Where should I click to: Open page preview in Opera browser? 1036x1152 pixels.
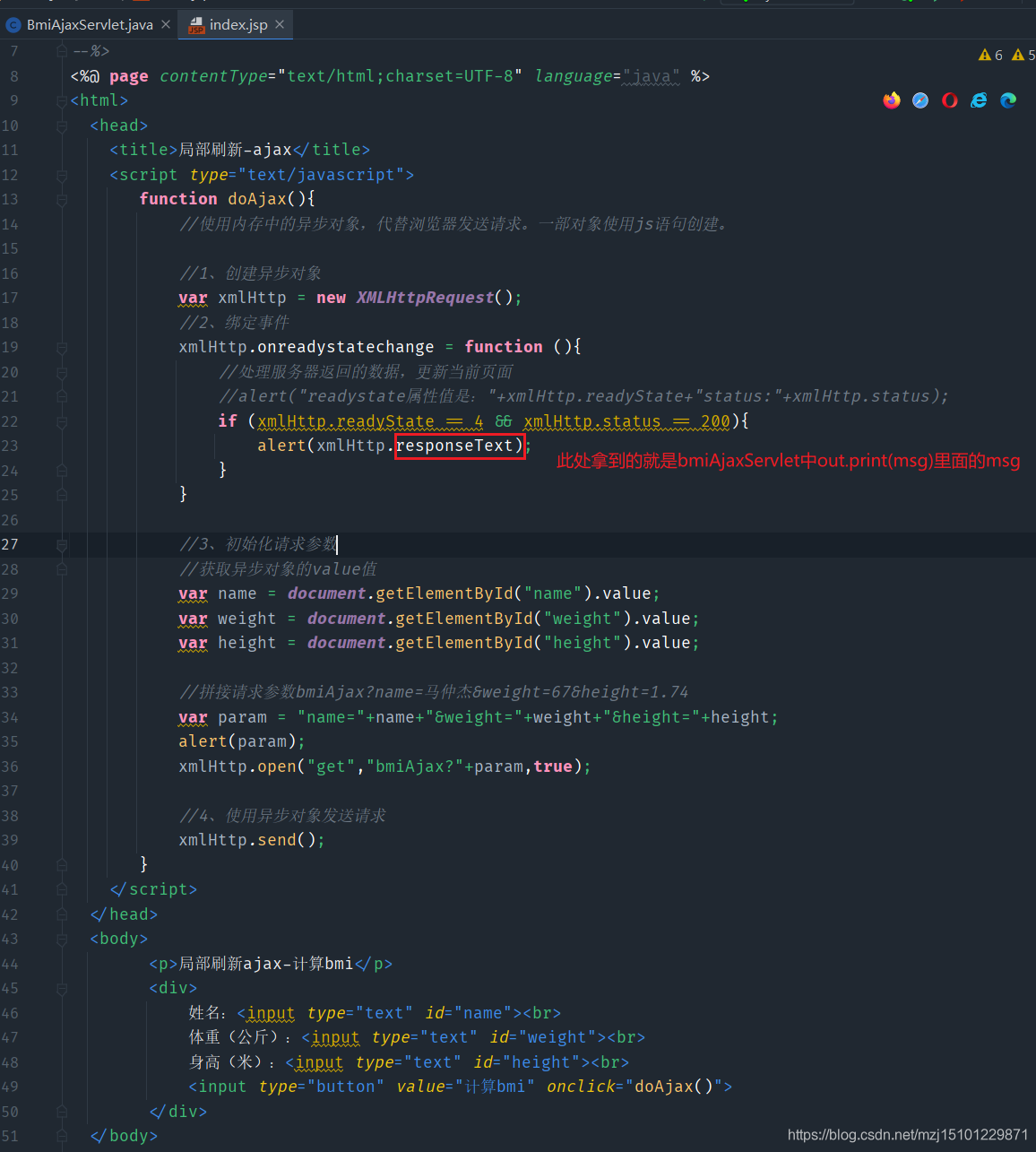pos(950,100)
